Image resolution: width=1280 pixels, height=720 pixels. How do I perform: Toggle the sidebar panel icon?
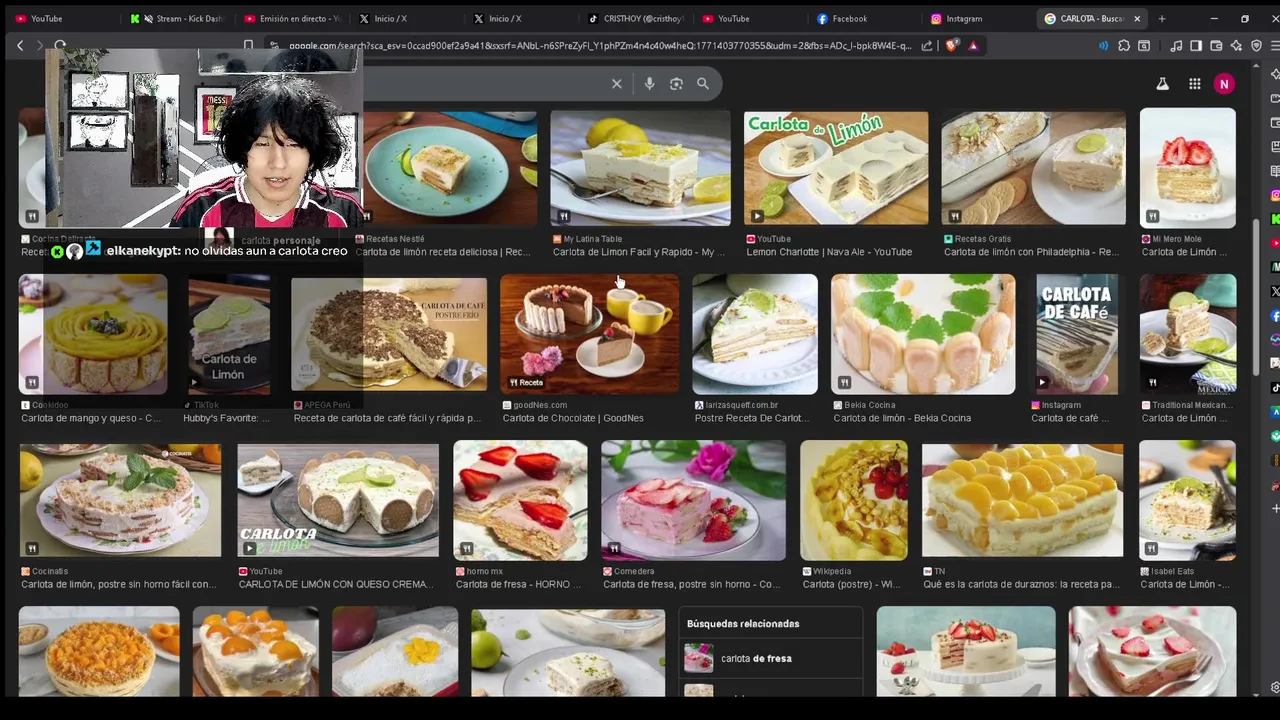(x=1196, y=45)
